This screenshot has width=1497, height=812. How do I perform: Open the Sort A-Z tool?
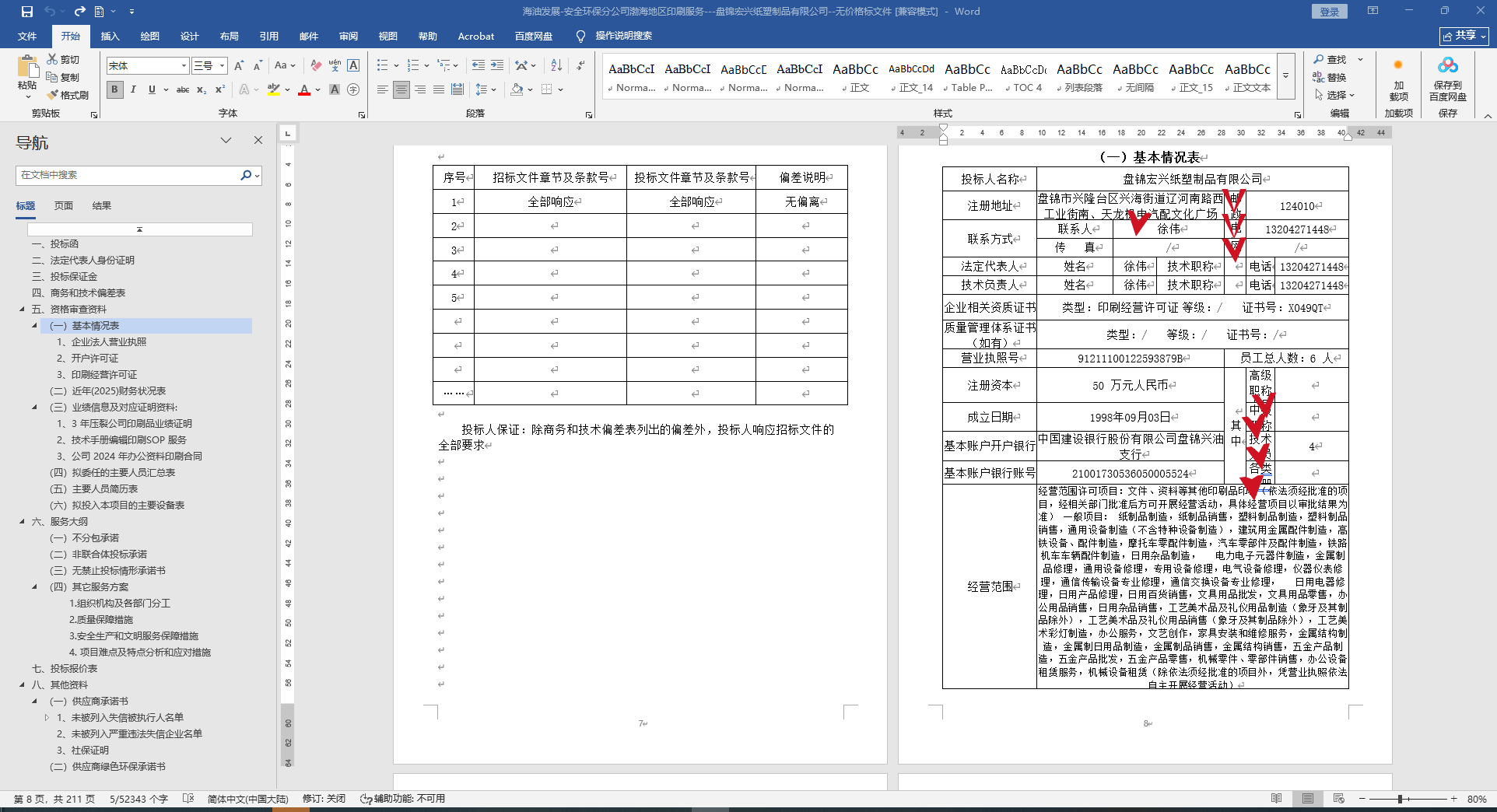click(556, 65)
